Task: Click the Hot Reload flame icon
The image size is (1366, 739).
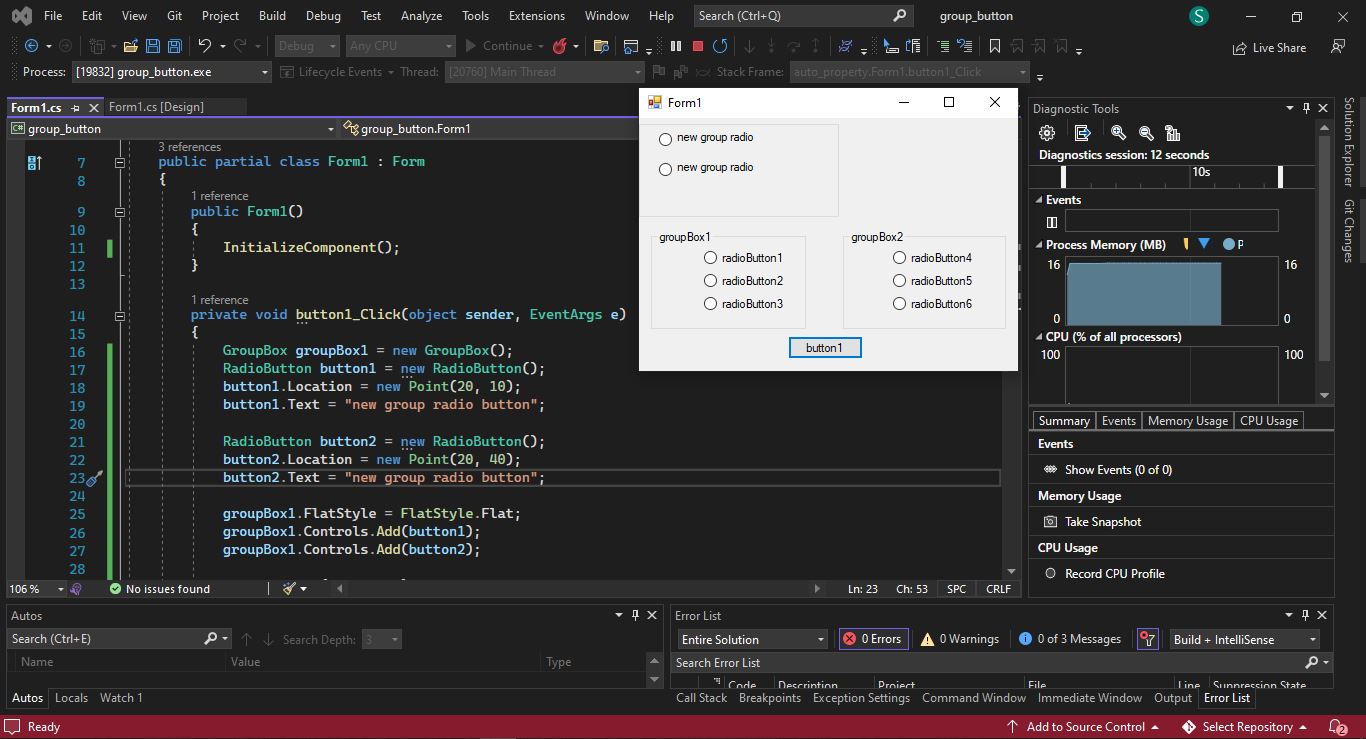Action: click(x=560, y=46)
